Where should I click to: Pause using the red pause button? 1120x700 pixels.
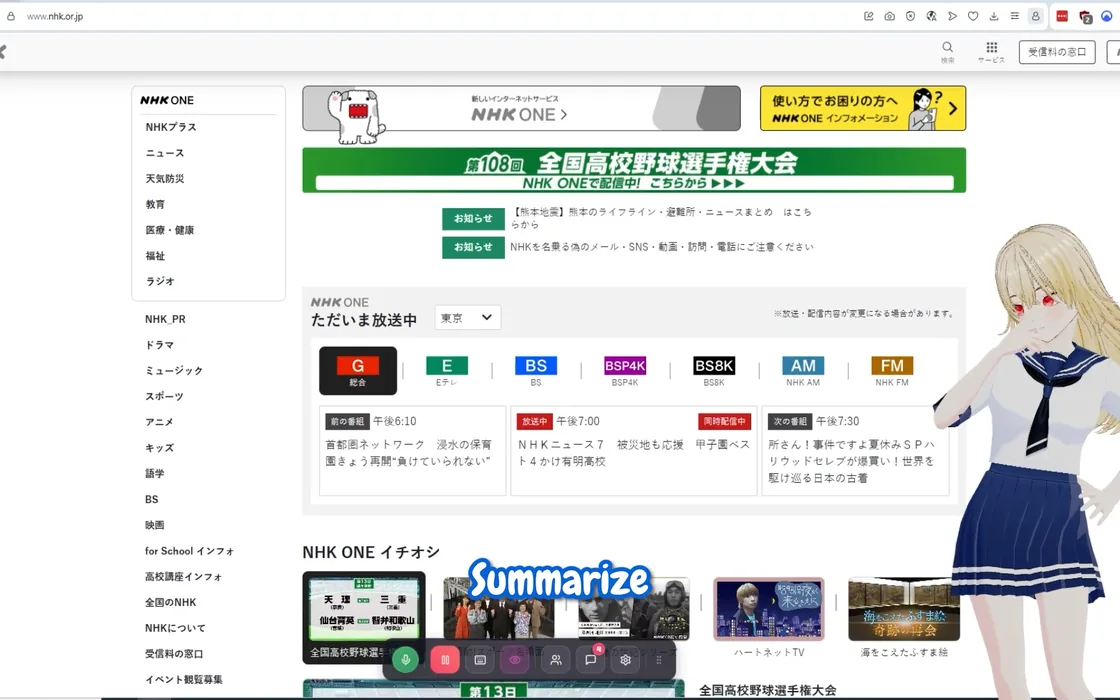(x=444, y=660)
